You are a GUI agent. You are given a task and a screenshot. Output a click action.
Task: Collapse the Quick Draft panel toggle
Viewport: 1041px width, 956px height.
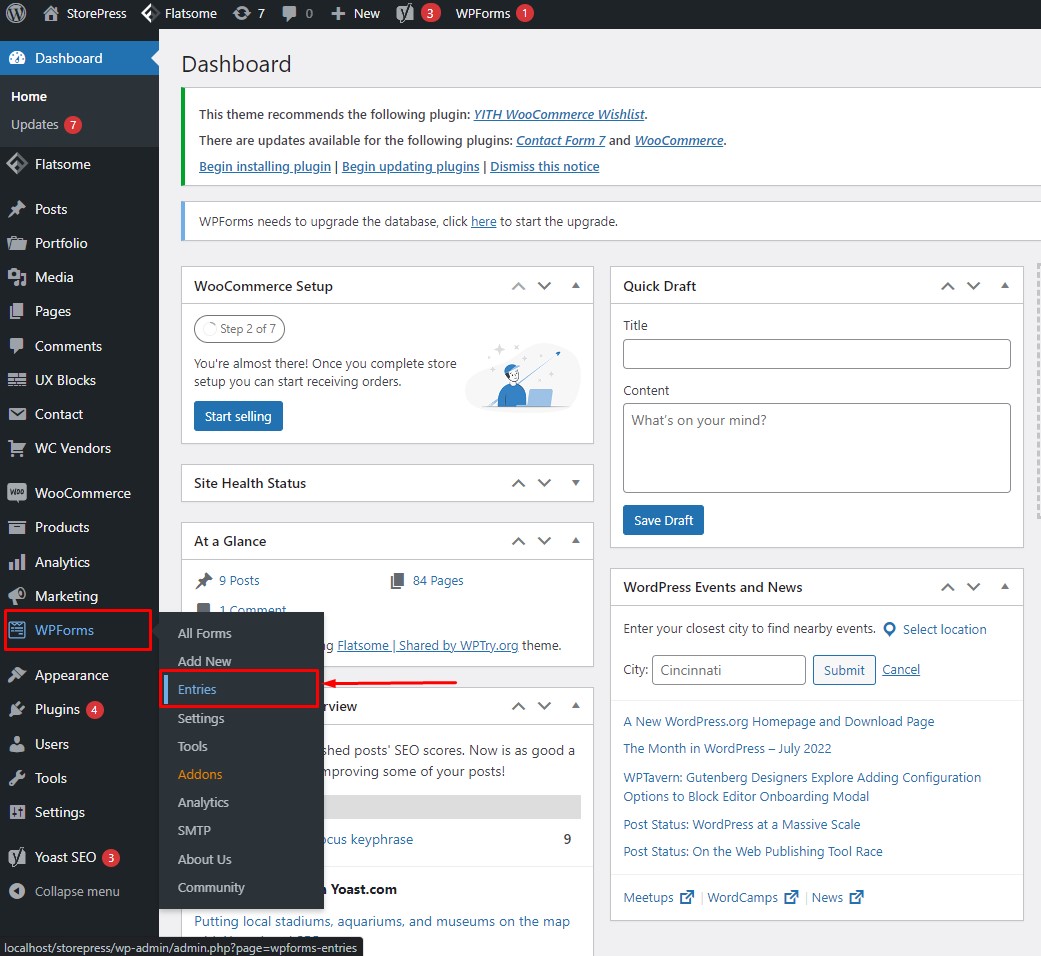1004,285
